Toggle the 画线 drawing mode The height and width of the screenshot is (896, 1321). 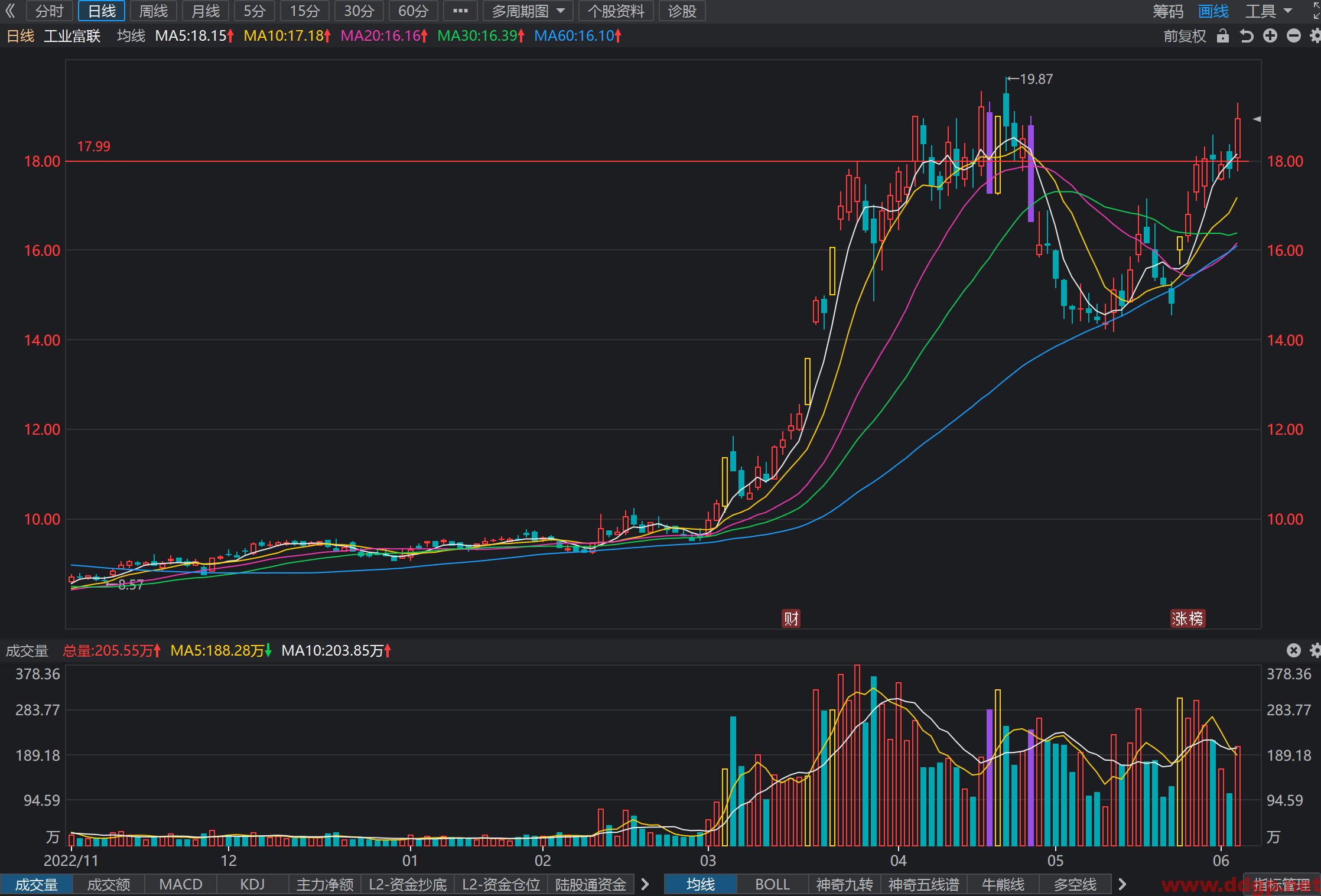1213,11
